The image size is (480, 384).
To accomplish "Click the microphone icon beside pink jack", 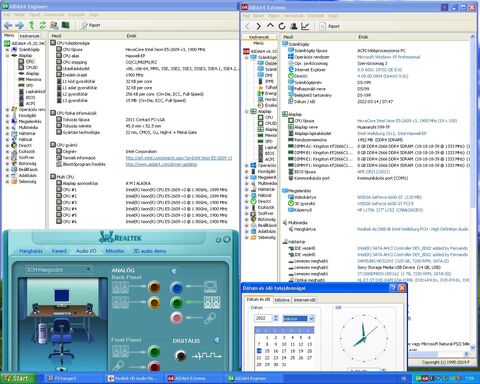I will tap(210, 319).
